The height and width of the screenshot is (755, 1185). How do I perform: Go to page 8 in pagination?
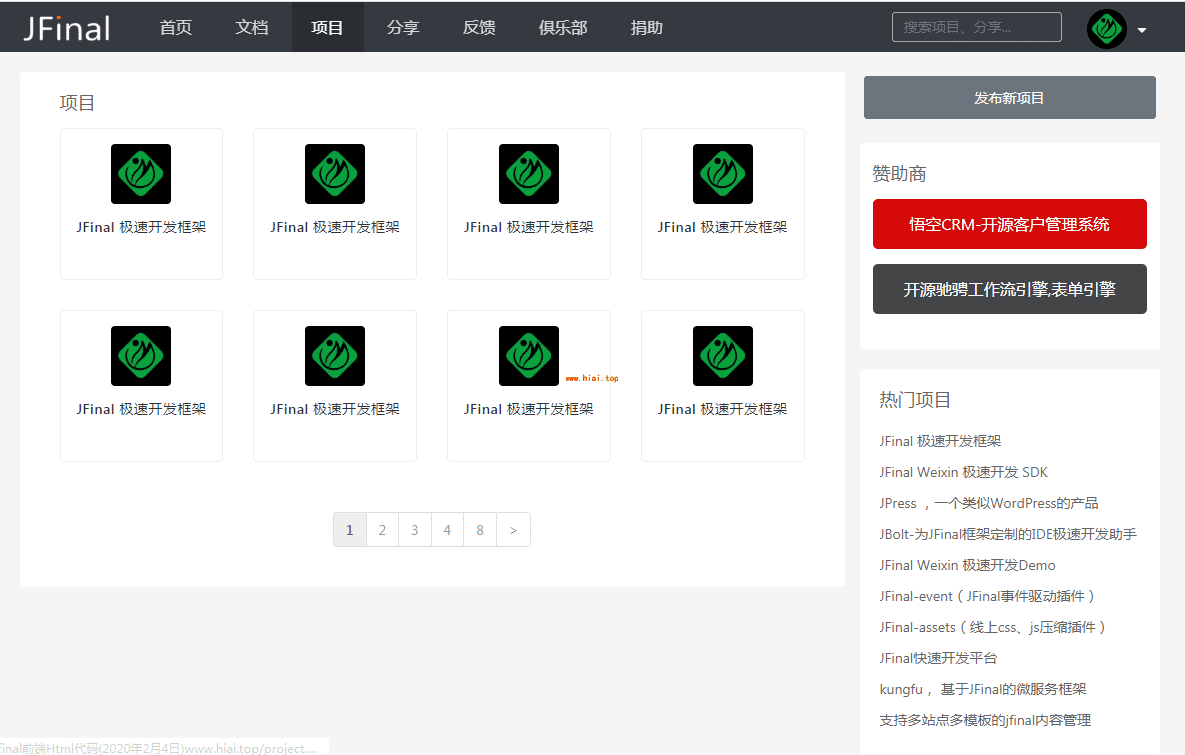coord(480,530)
